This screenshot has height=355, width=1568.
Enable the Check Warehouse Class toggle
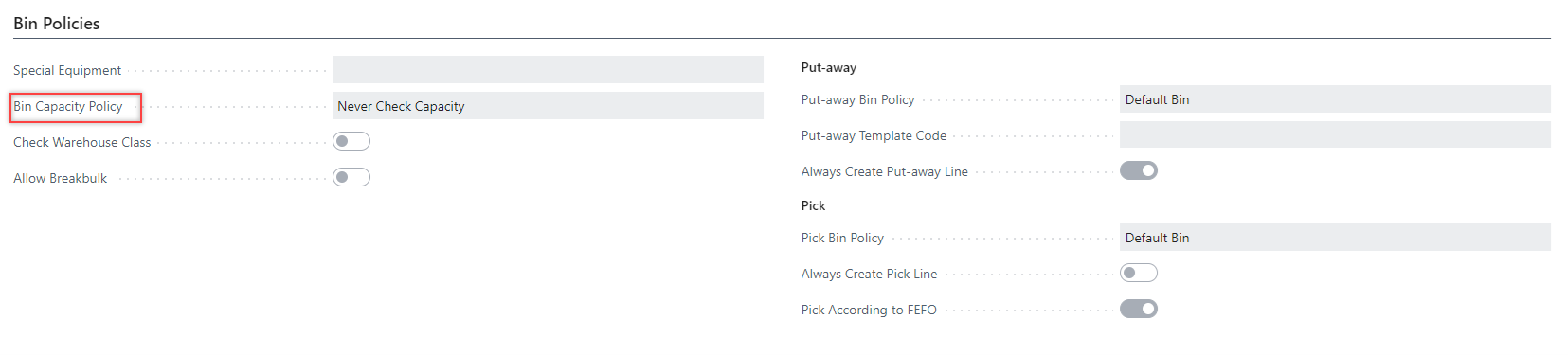coord(351,141)
